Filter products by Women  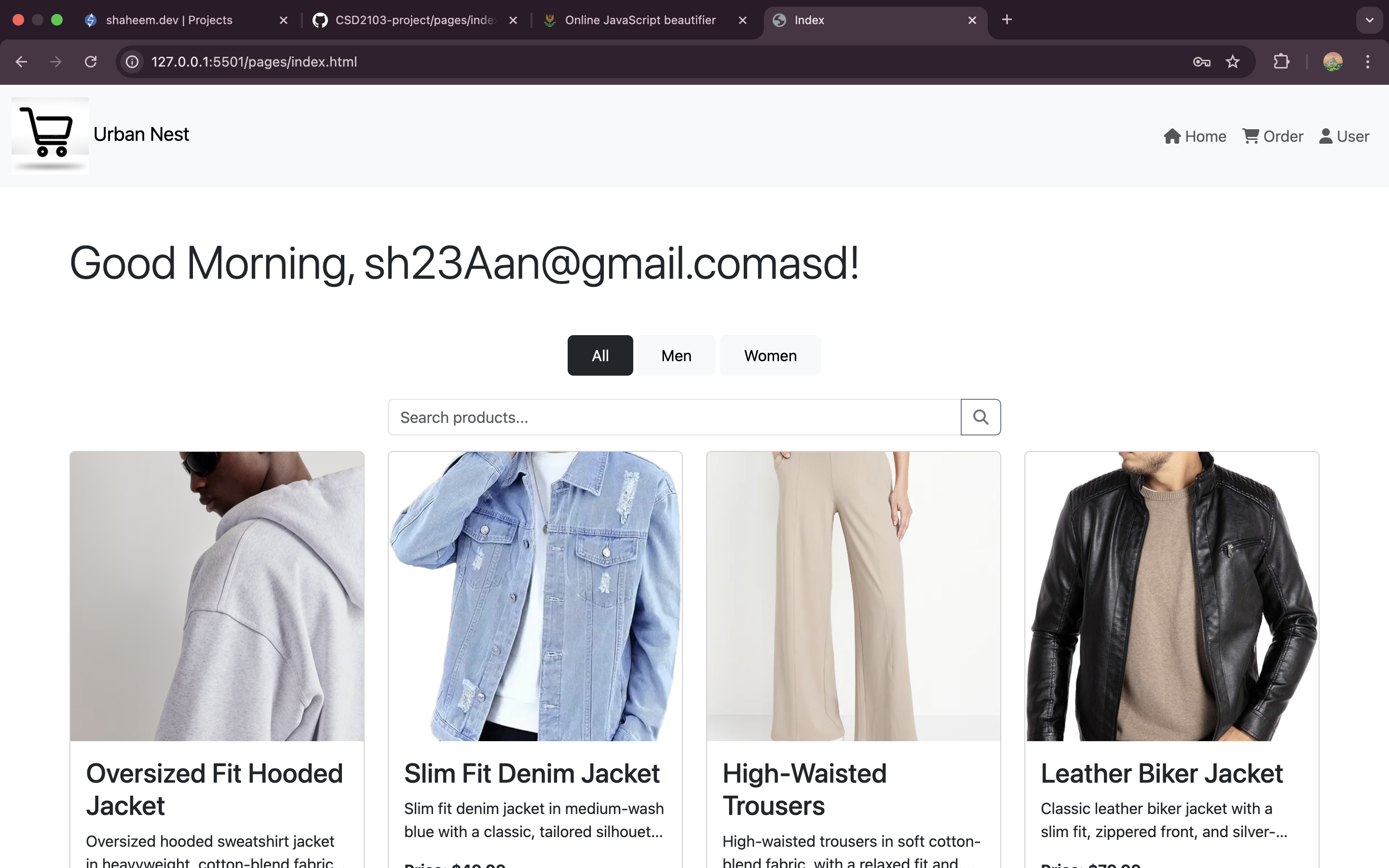pos(770,356)
